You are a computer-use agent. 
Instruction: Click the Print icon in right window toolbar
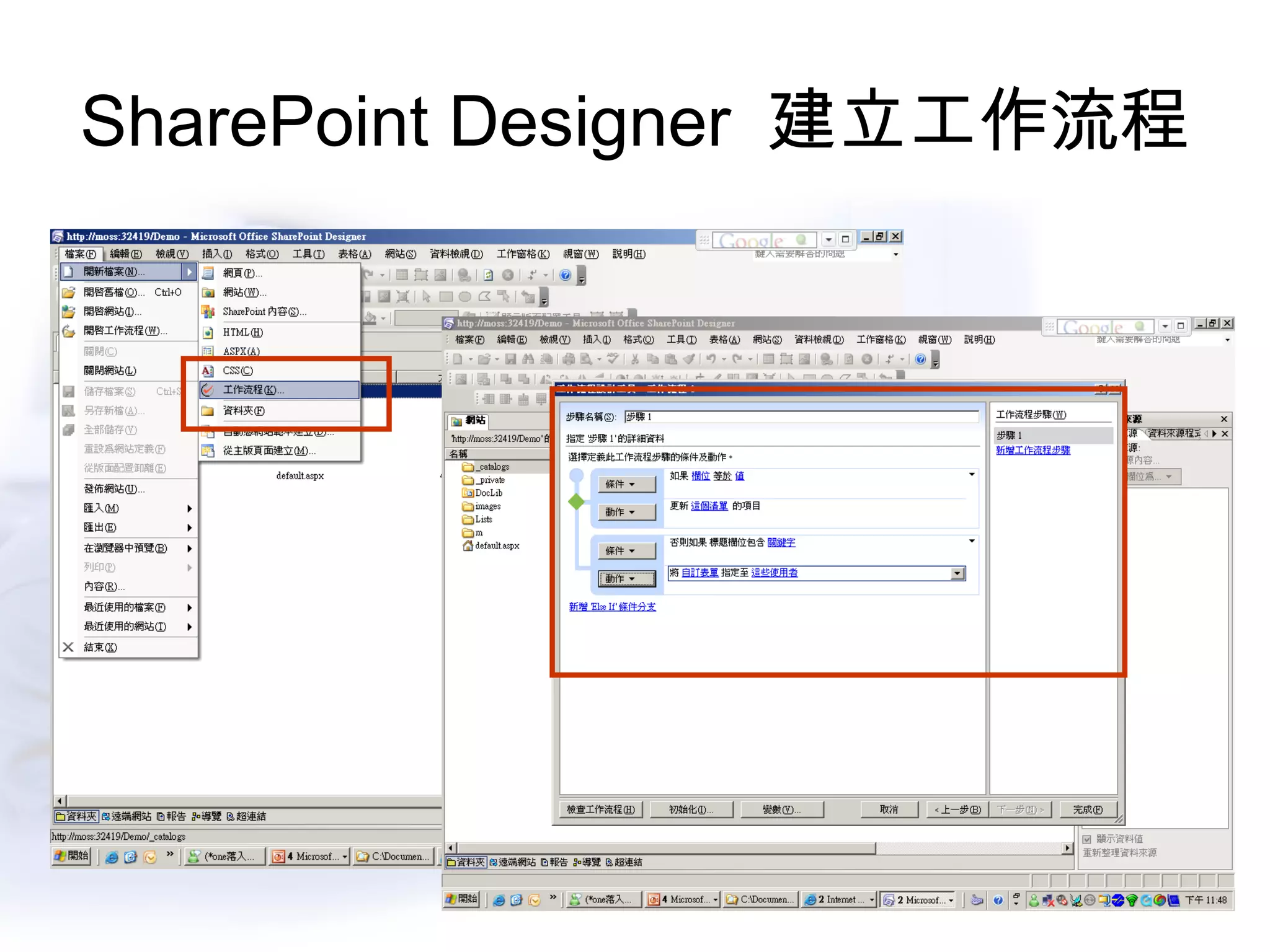[569, 359]
